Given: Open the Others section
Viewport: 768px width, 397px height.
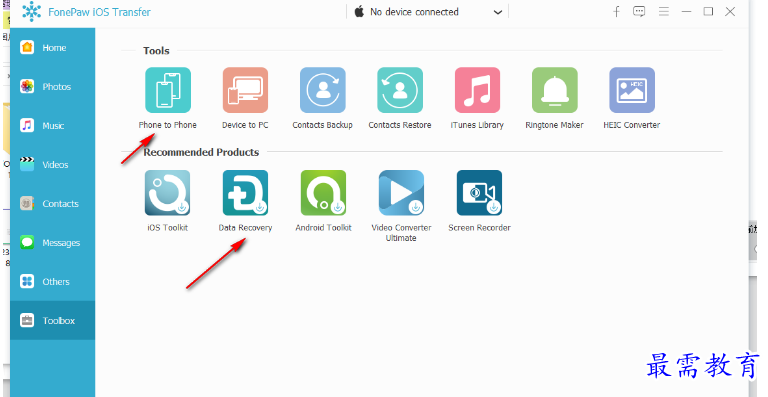Looking at the screenshot, I should [52, 281].
